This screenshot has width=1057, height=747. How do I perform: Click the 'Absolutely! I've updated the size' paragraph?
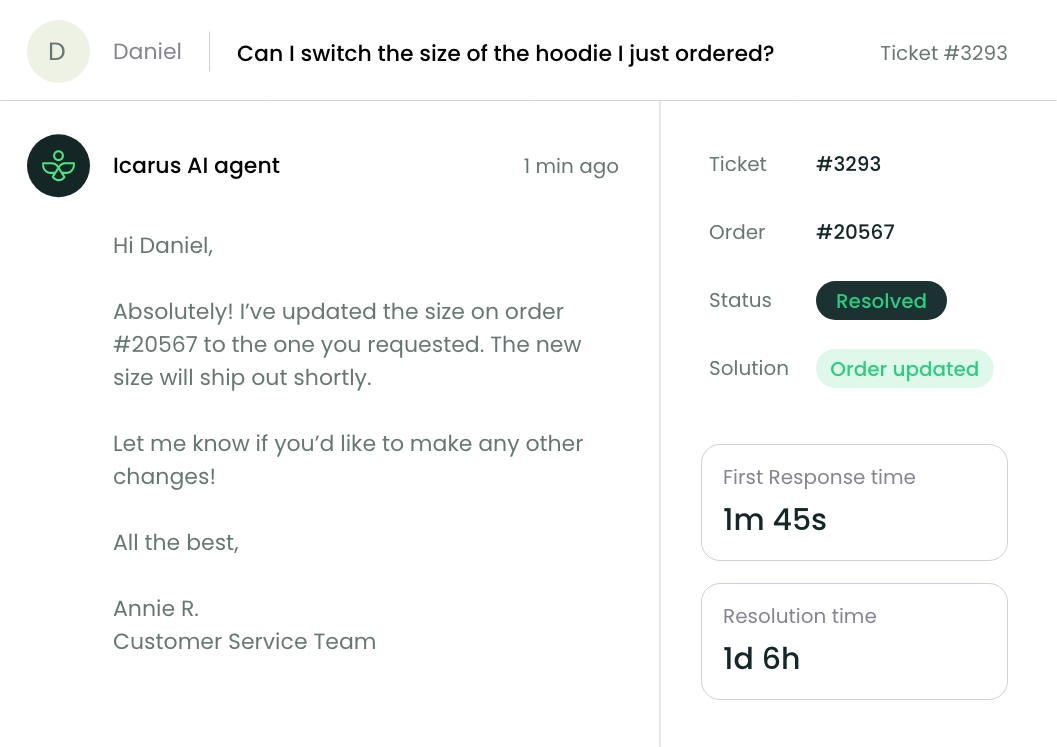(x=347, y=345)
